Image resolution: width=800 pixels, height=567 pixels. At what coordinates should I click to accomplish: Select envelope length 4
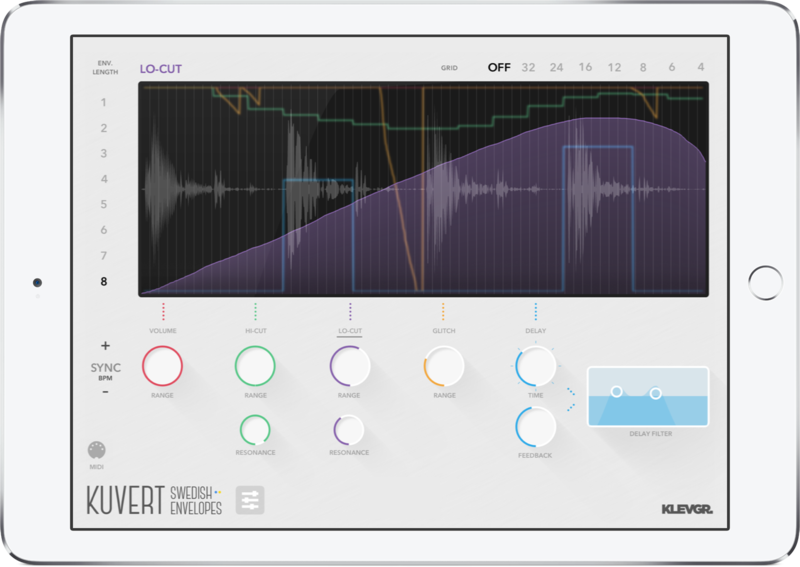(x=104, y=179)
